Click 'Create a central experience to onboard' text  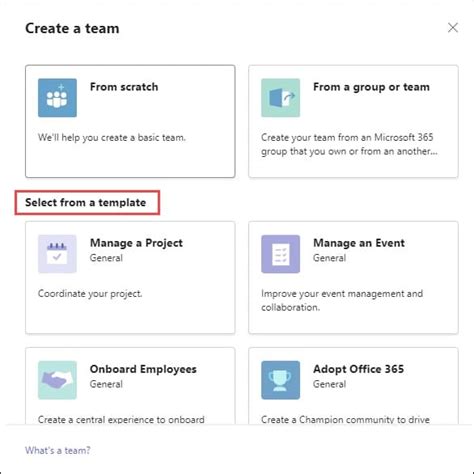[x=121, y=419]
